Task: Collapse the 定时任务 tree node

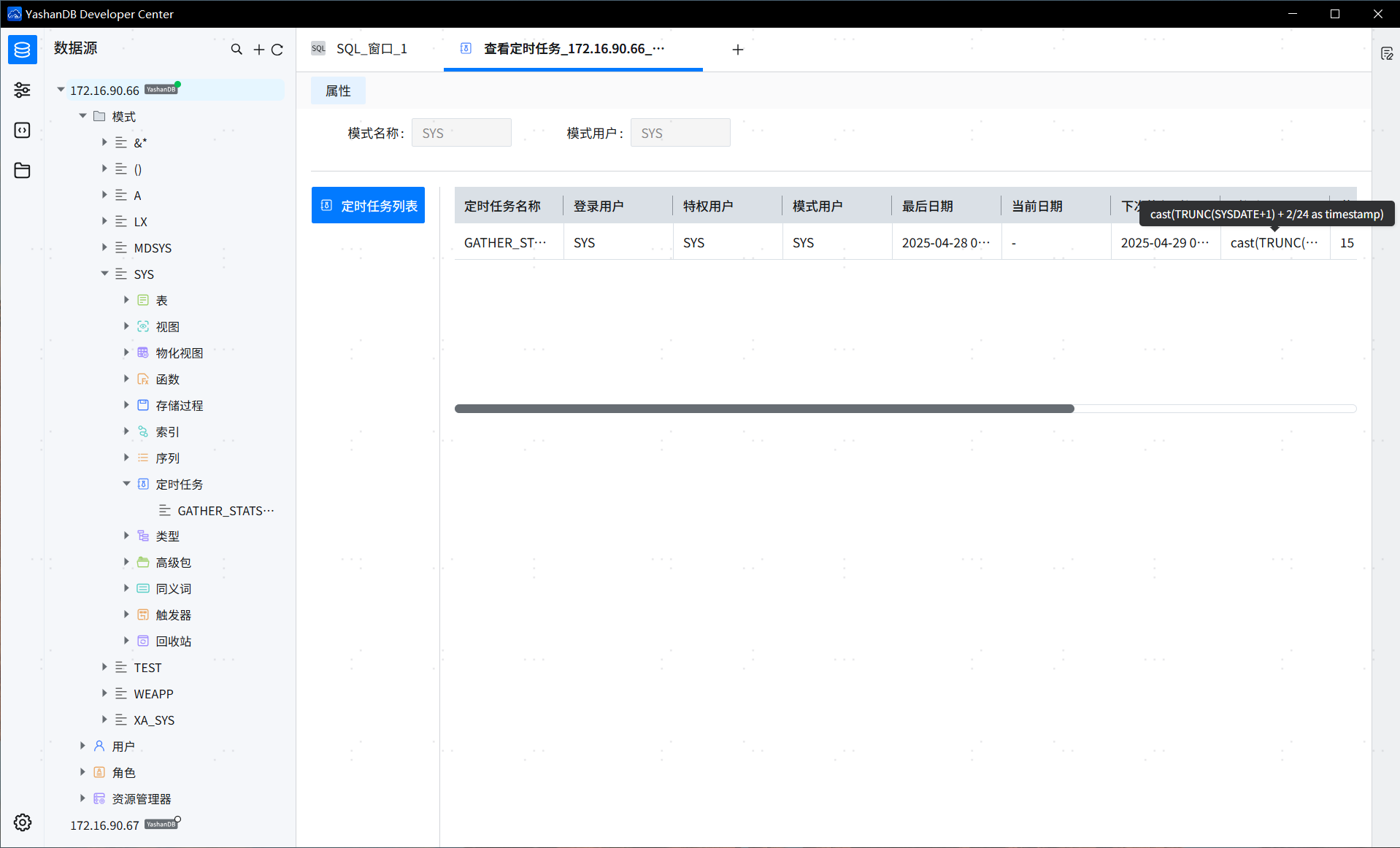Action: [x=126, y=484]
